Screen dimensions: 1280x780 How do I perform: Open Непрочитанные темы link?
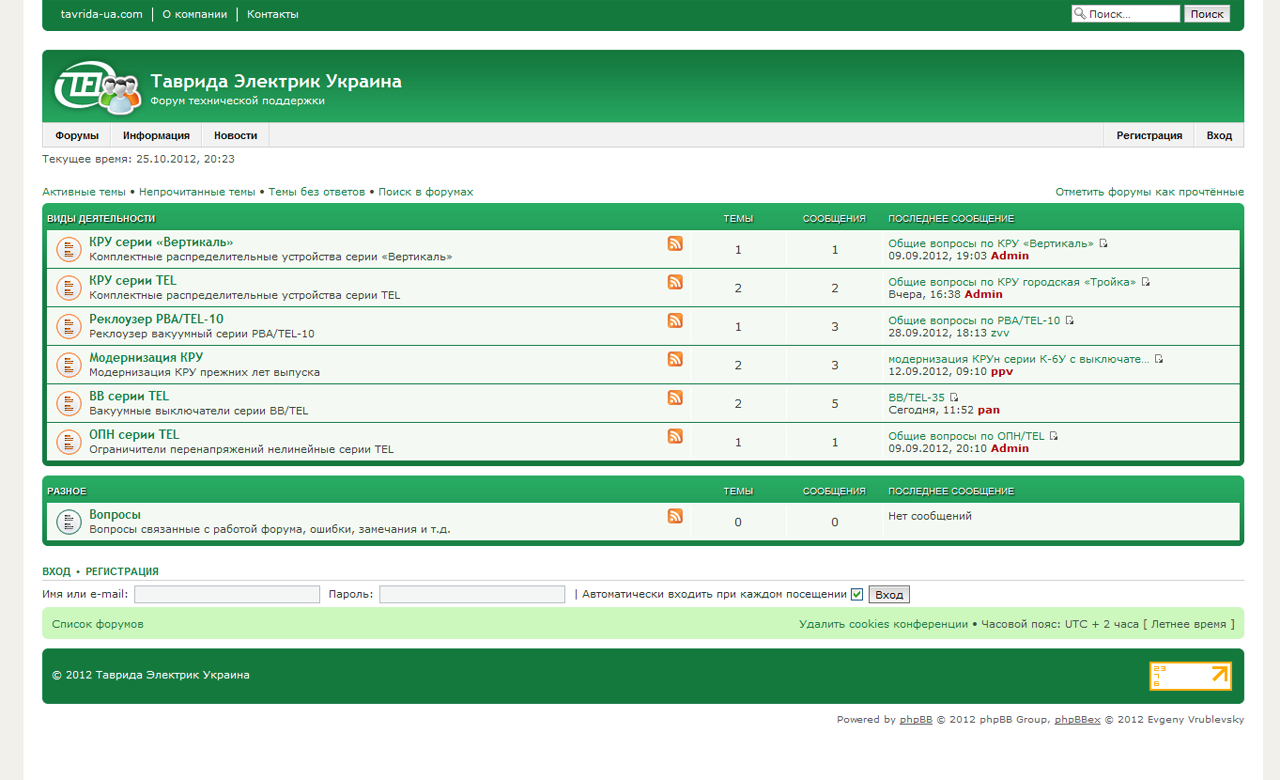coord(197,192)
